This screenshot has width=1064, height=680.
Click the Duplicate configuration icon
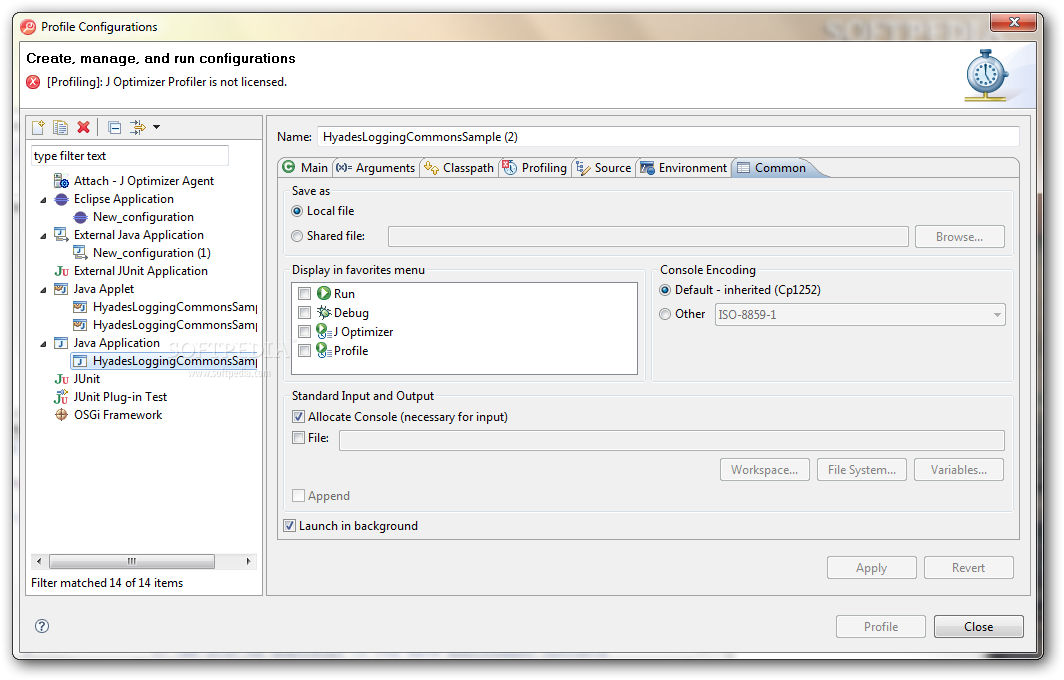coord(61,127)
